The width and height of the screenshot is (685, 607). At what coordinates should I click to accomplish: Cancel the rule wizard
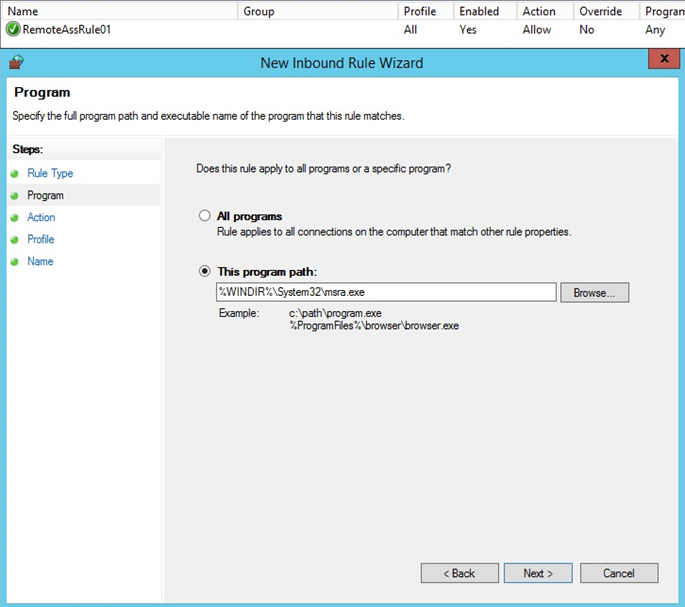(x=619, y=573)
